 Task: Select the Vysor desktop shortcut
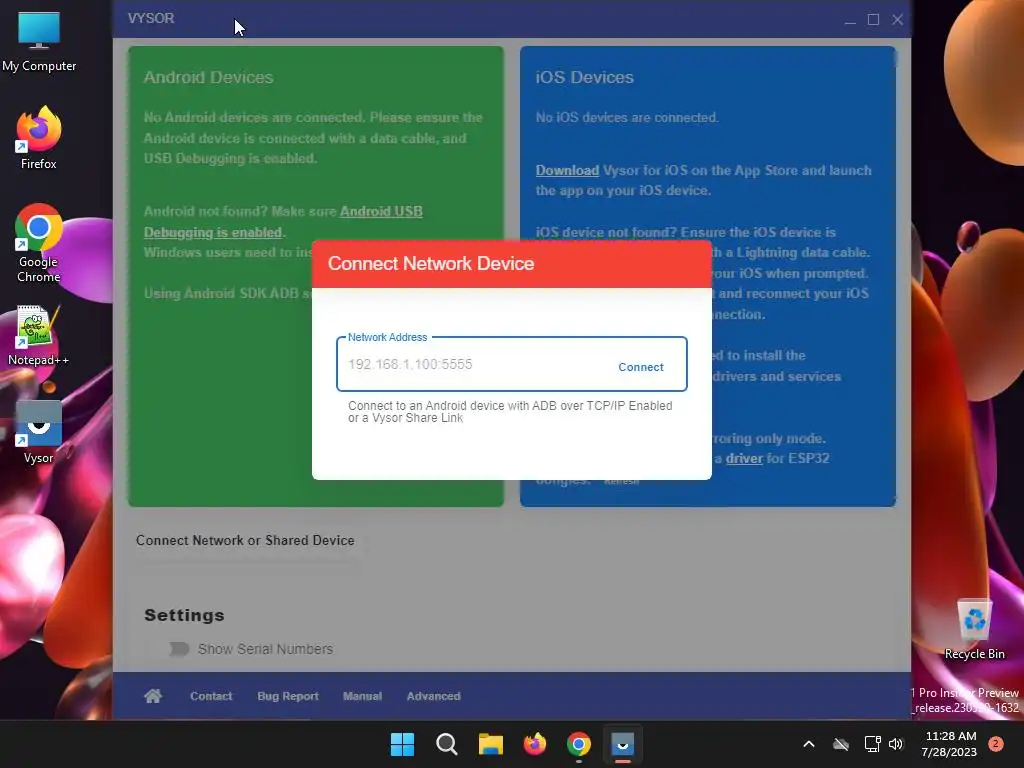[x=39, y=432]
